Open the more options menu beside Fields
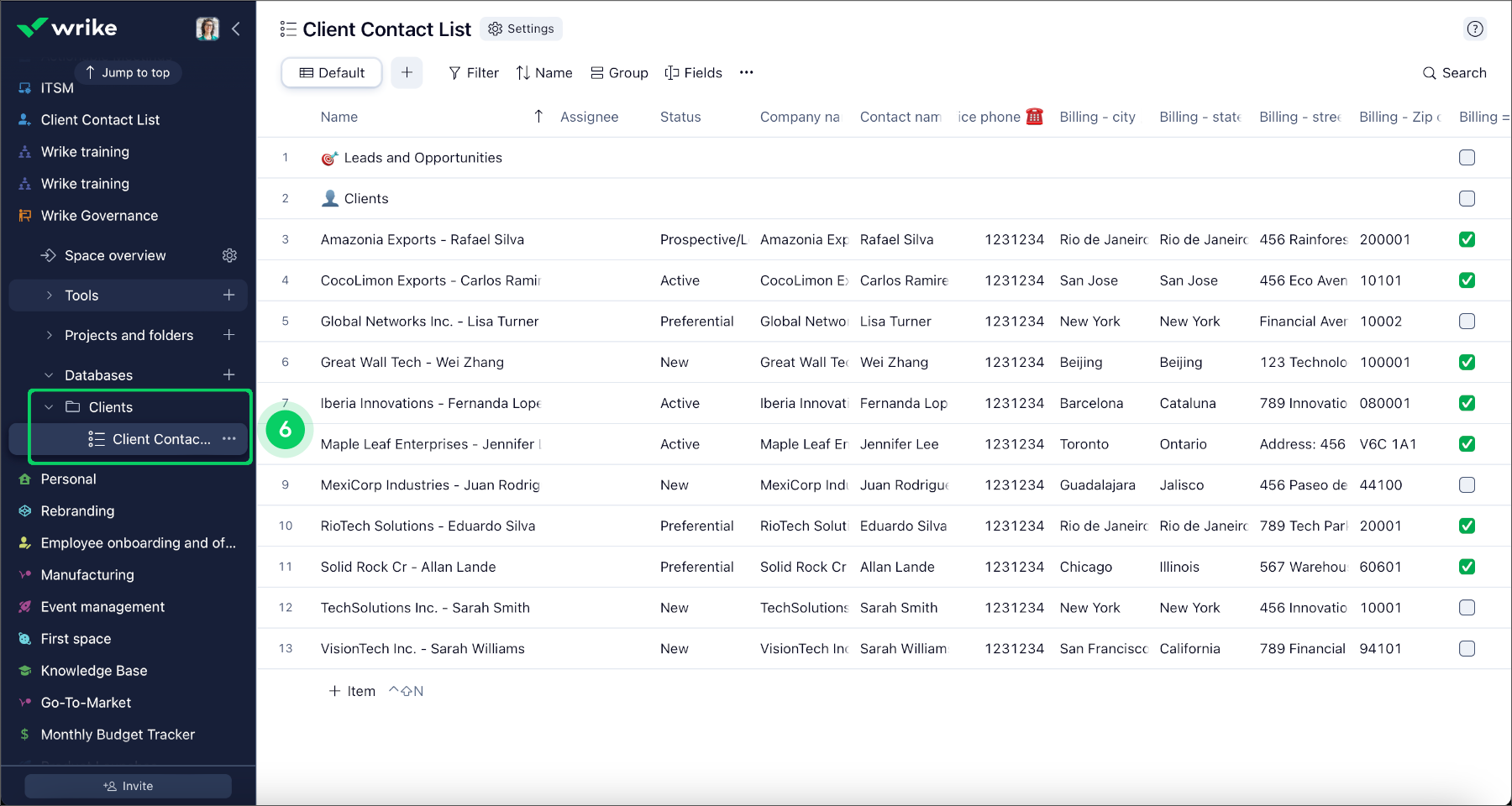Image resolution: width=1512 pixels, height=806 pixels. click(746, 72)
